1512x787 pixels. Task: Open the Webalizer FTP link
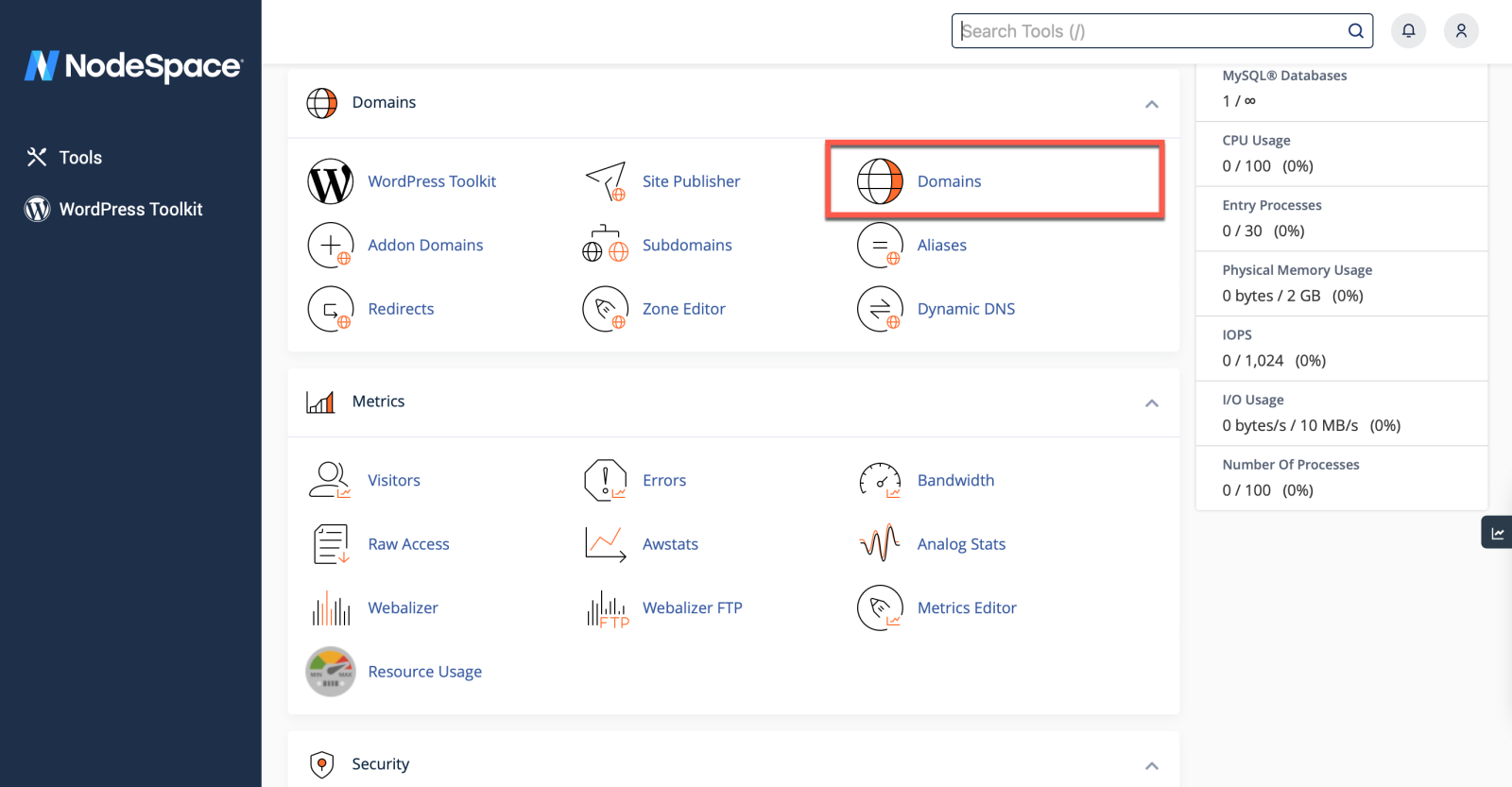coord(692,608)
